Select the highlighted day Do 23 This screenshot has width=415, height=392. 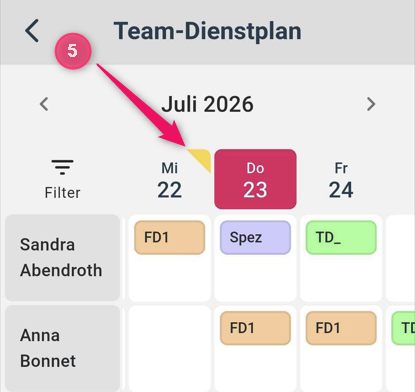255,179
